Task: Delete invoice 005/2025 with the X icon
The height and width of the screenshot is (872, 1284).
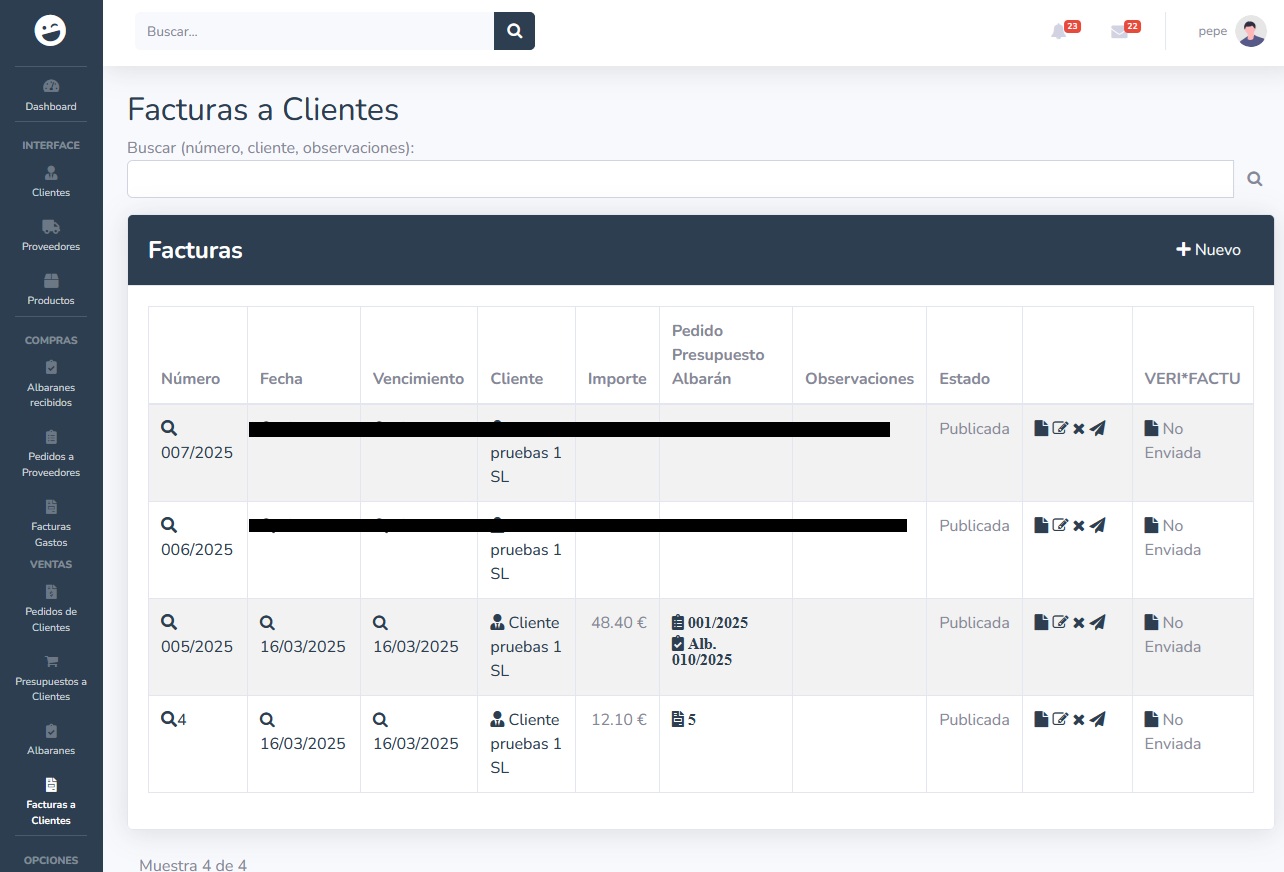Action: 1079,622
